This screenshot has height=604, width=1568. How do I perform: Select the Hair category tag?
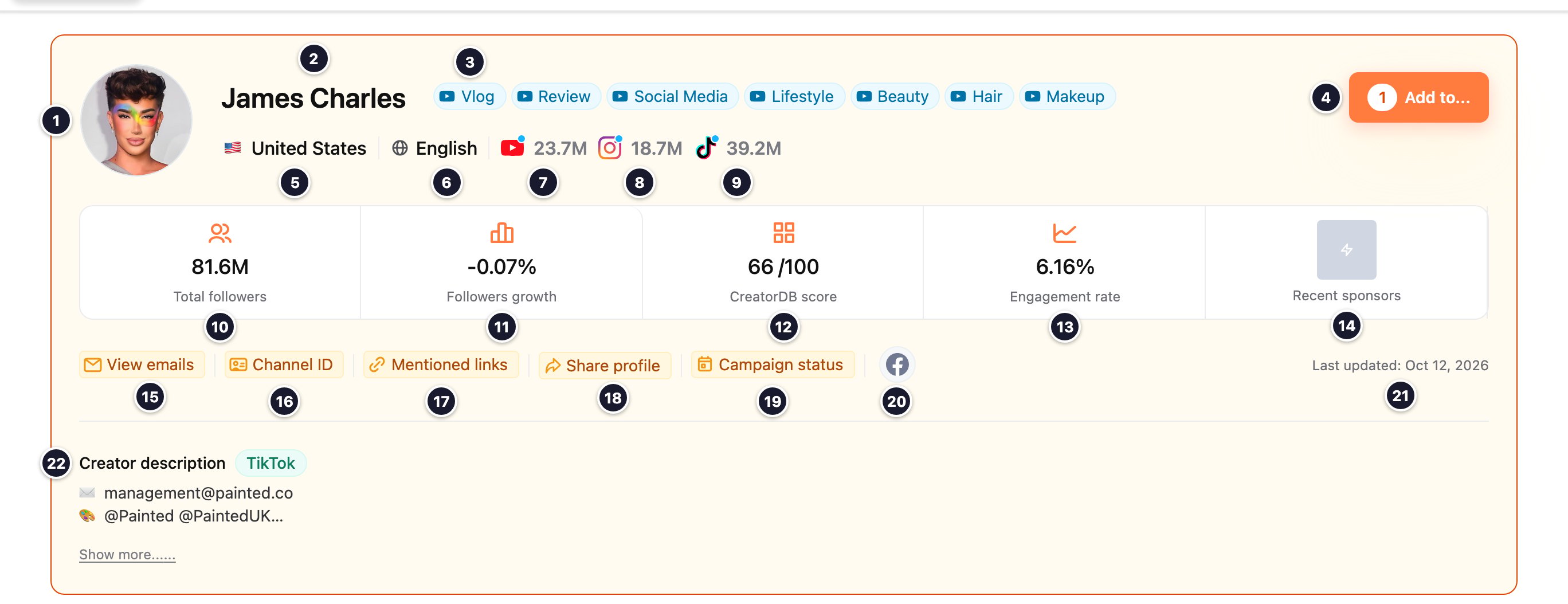coord(978,97)
